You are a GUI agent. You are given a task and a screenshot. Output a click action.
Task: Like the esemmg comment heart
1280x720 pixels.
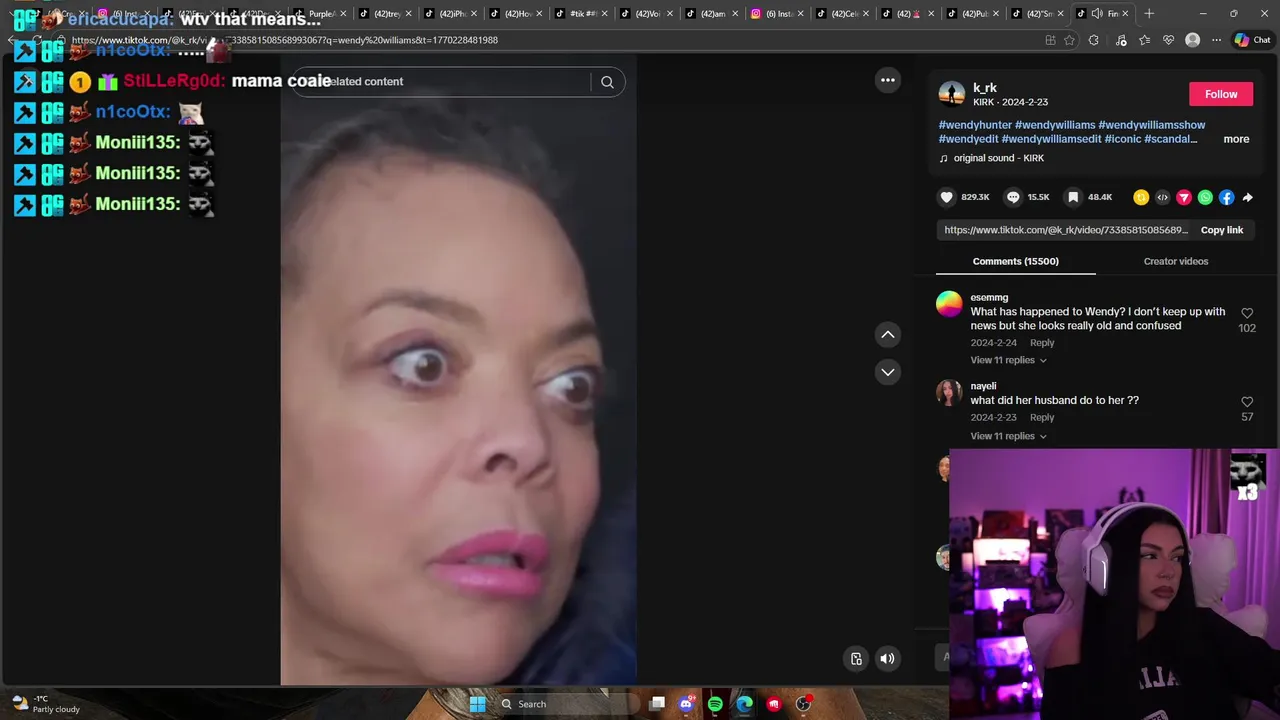(x=1247, y=313)
